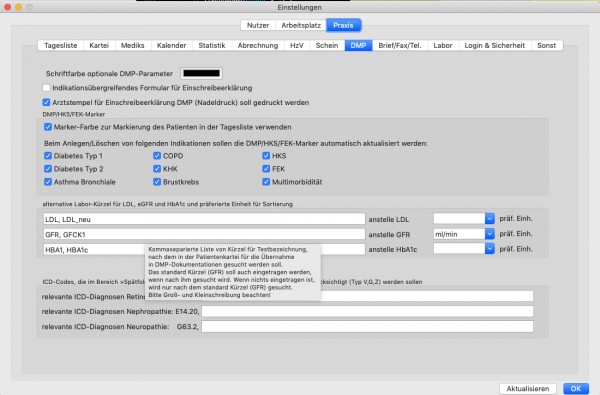600x395 pixels.
Task: Toggle Asthma Bronchiale checkbox
Action: (x=48, y=182)
